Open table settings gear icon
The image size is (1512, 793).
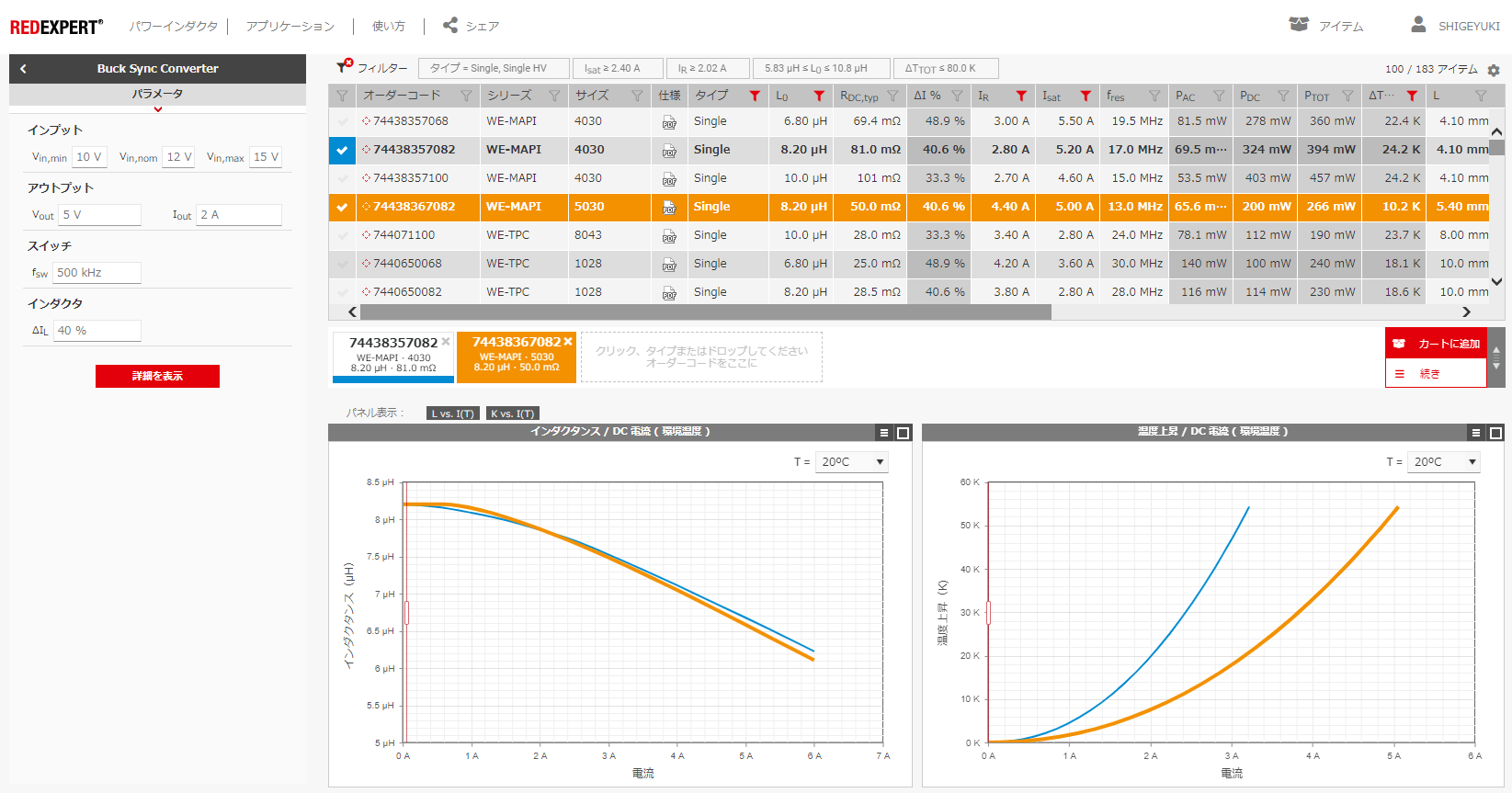[1494, 70]
